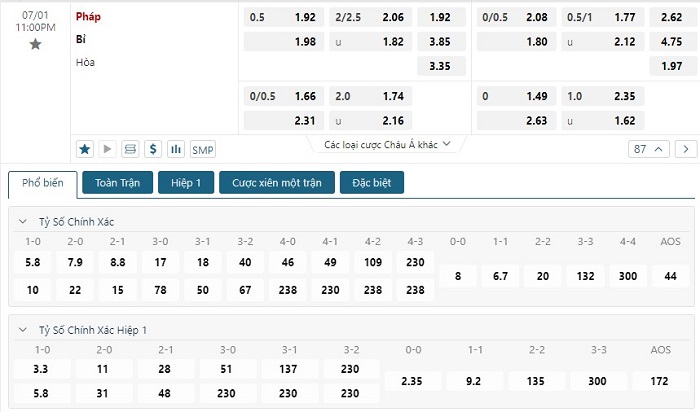Click the SMP icon button
700x412 pixels.
[x=203, y=149]
